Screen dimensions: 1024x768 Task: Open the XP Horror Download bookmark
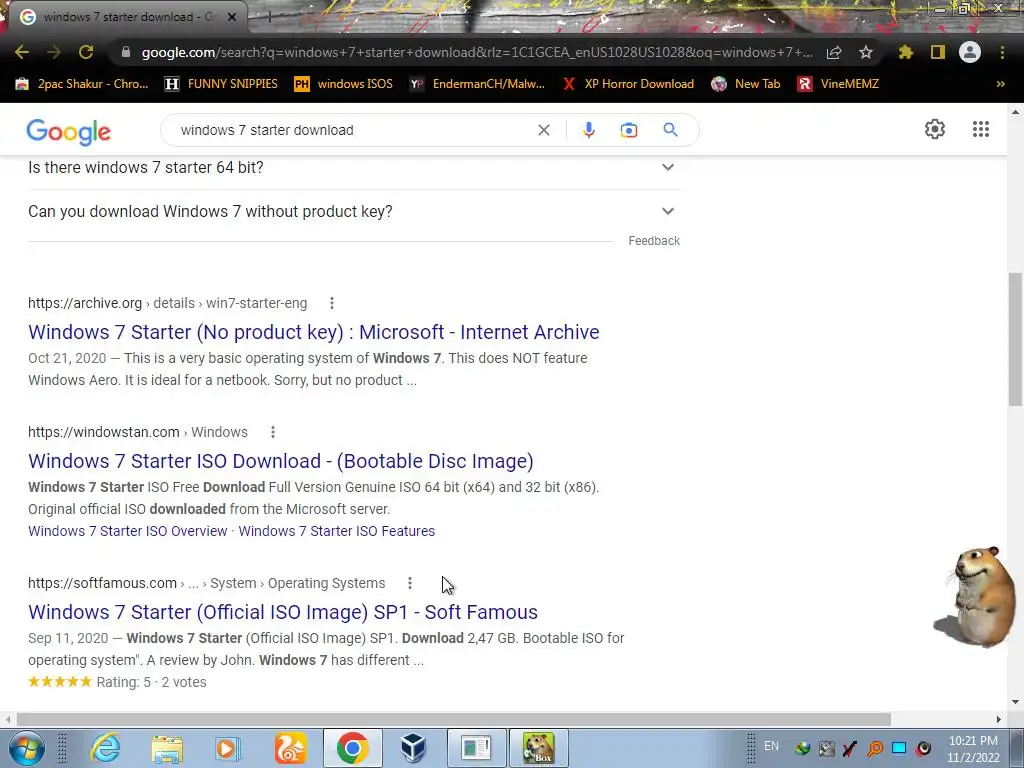coord(628,84)
